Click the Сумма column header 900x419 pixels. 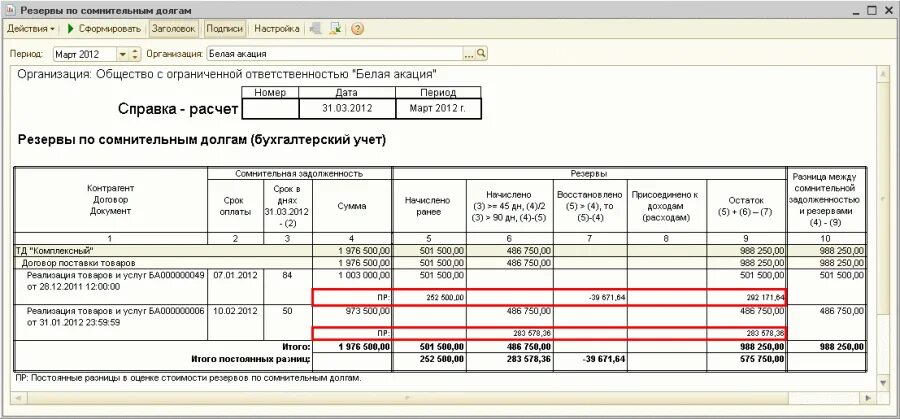pos(352,206)
